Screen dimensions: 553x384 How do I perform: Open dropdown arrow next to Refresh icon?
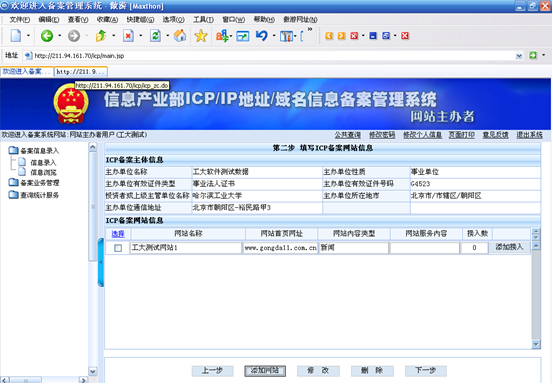(167, 36)
